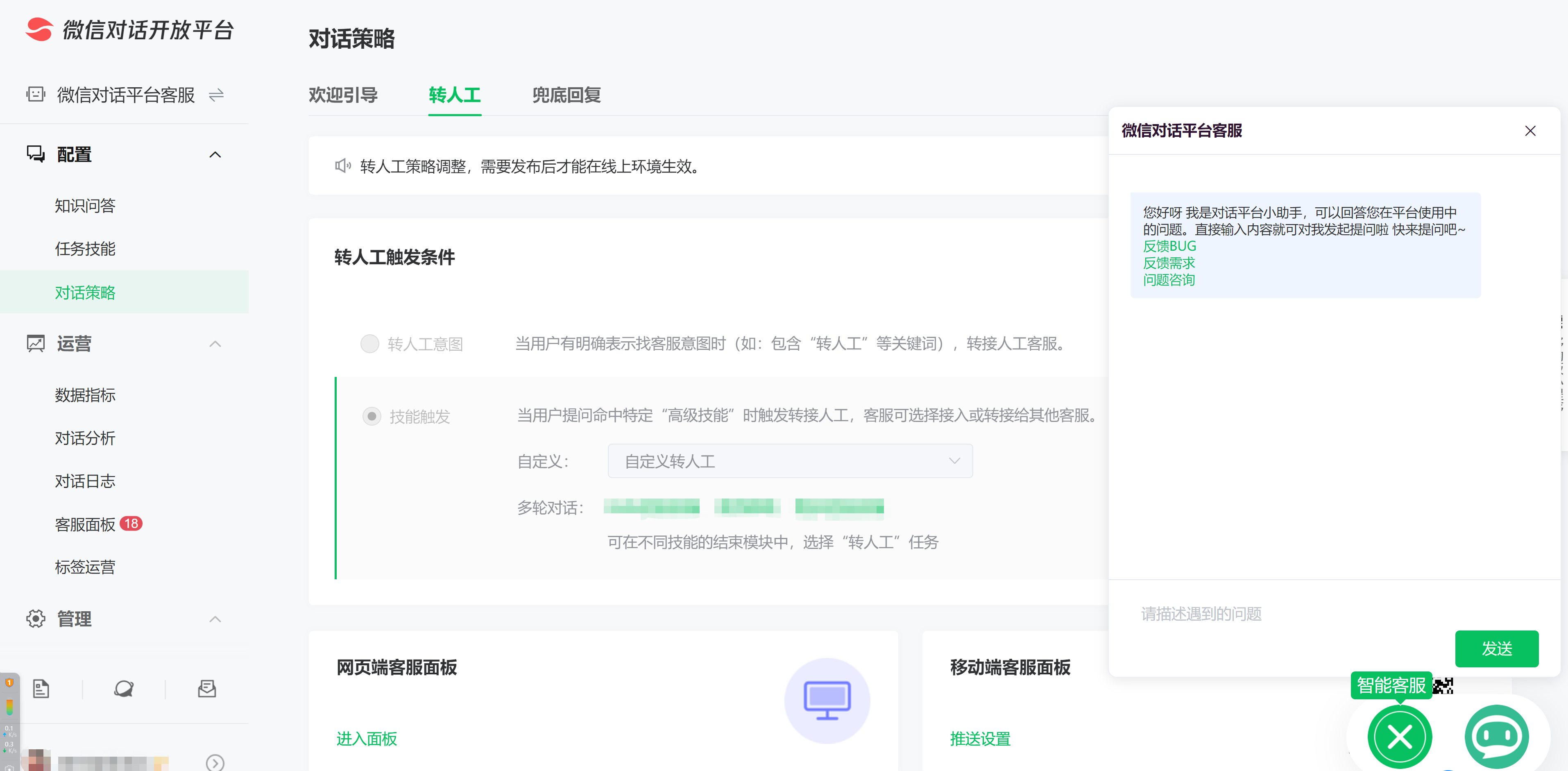Click the 微信对话开放平台 logo
Viewport: 1568px width, 771px height.
coord(129,30)
